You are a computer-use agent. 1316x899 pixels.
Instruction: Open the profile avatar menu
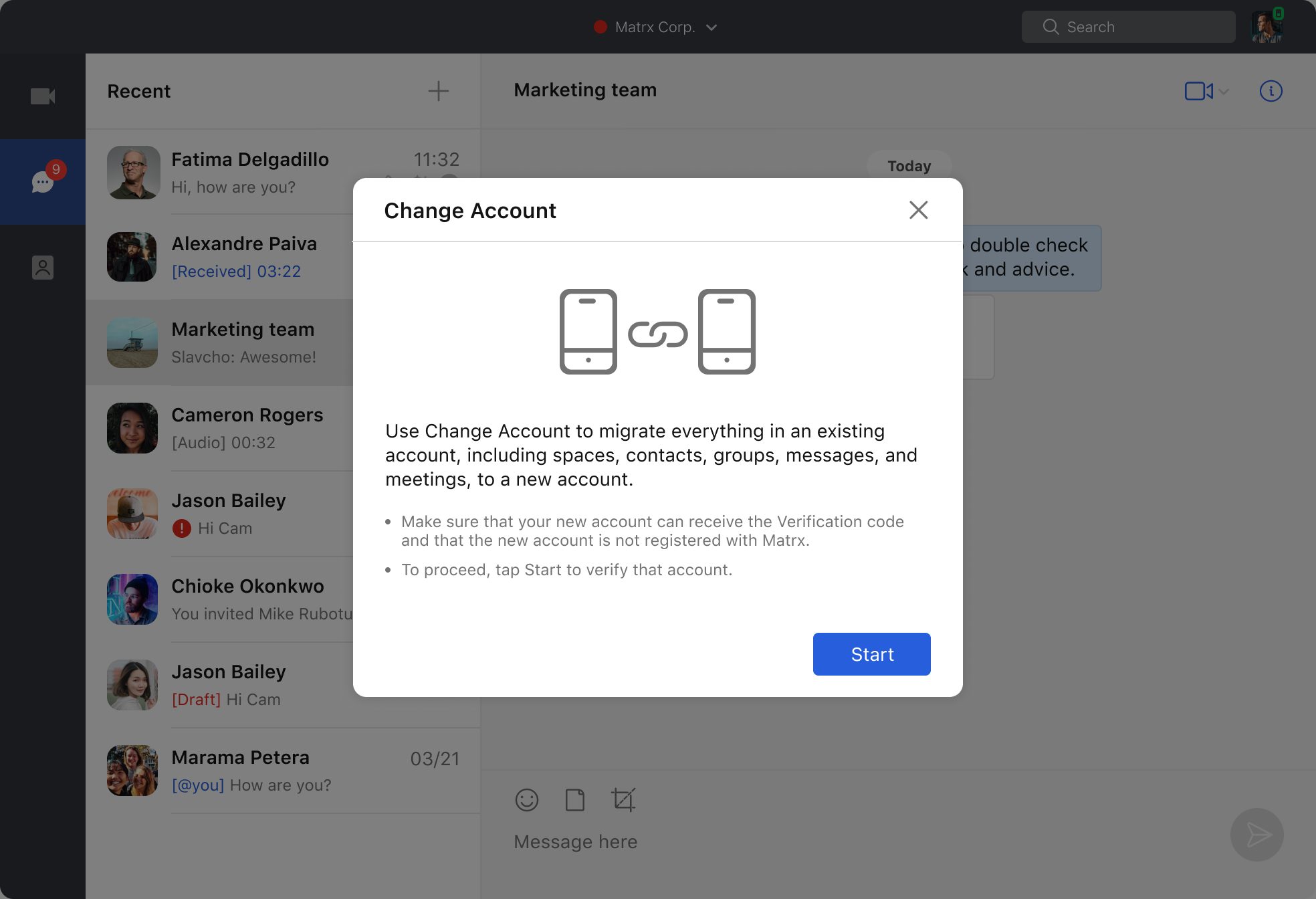pyautogui.click(x=1267, y=27)
